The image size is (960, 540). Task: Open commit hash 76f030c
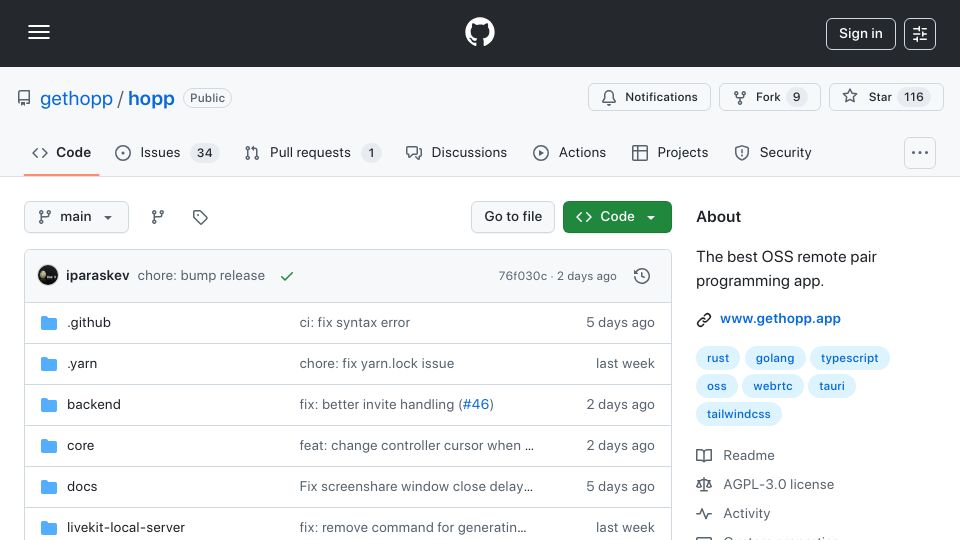pos(522,276)
